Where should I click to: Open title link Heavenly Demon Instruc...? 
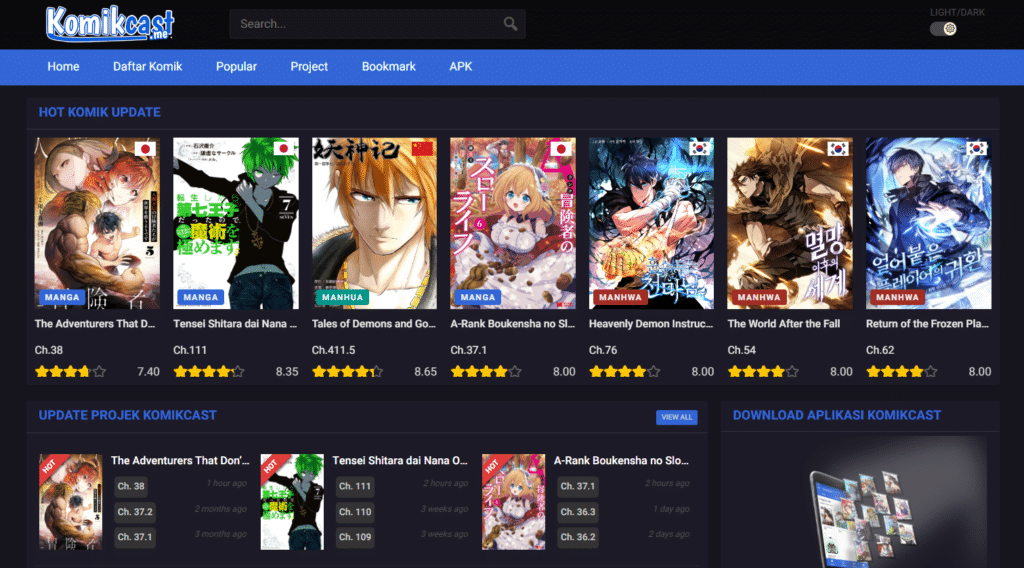(x=651, y=324)
